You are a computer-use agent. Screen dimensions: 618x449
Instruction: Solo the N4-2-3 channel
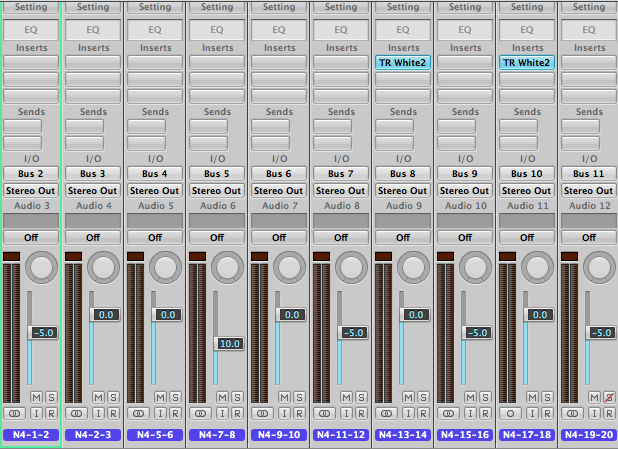tap(113, 397)
